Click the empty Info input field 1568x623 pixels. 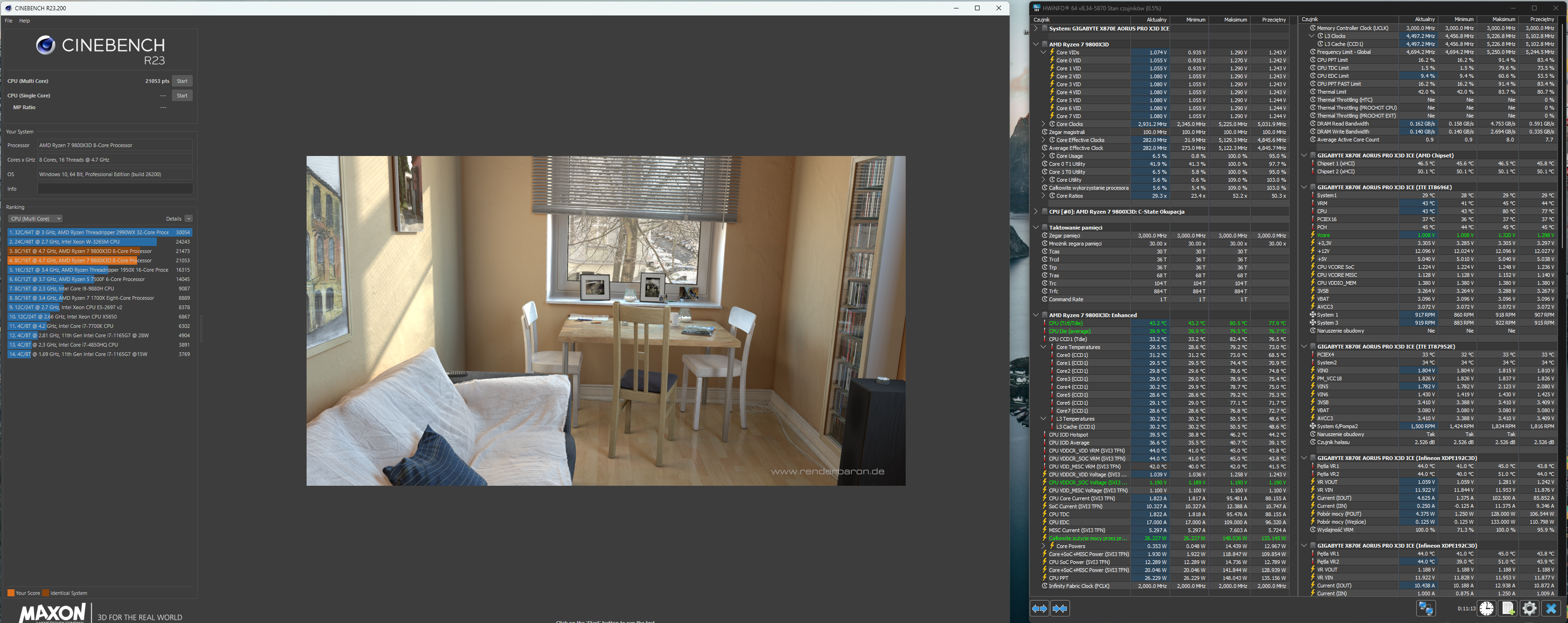(x=114, y=189)
